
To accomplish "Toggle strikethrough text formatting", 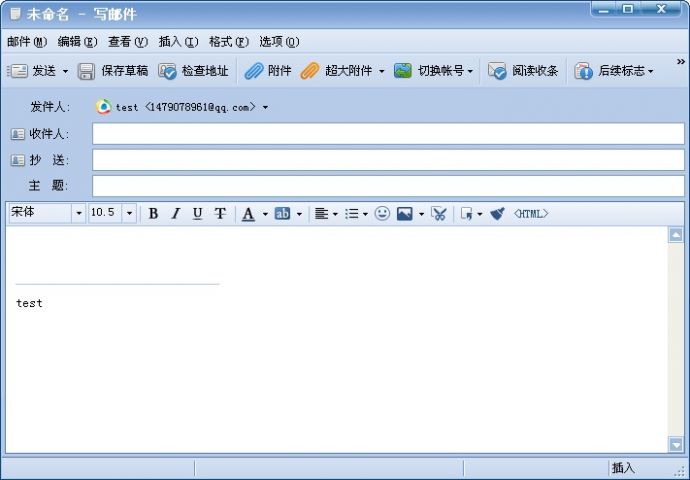I will click(220, 214).
